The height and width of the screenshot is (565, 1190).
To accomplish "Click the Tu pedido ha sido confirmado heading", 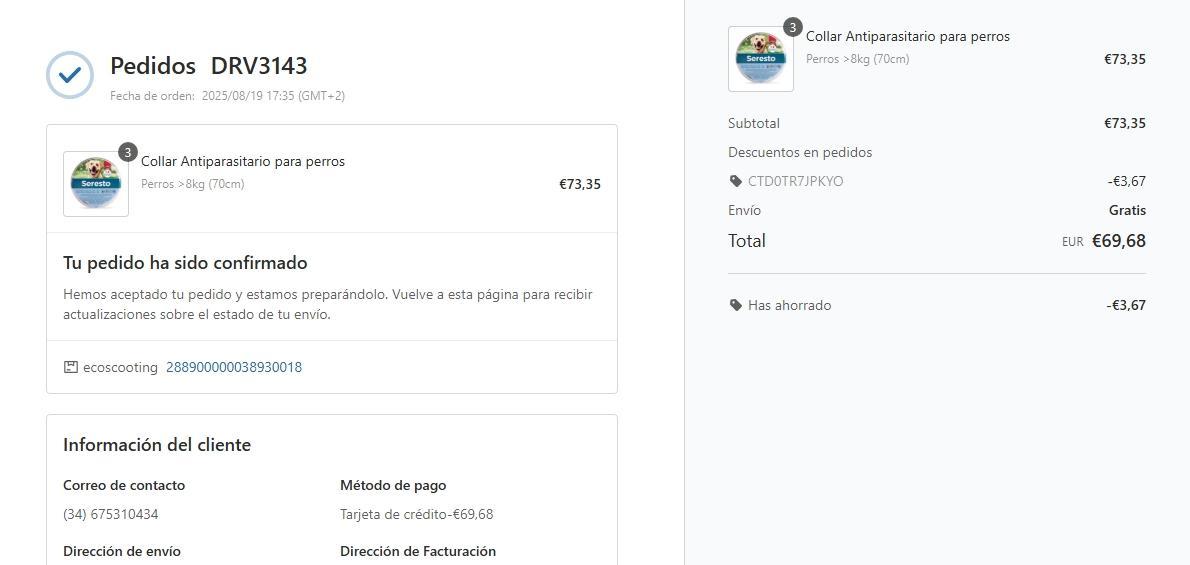I will (185, 263).
